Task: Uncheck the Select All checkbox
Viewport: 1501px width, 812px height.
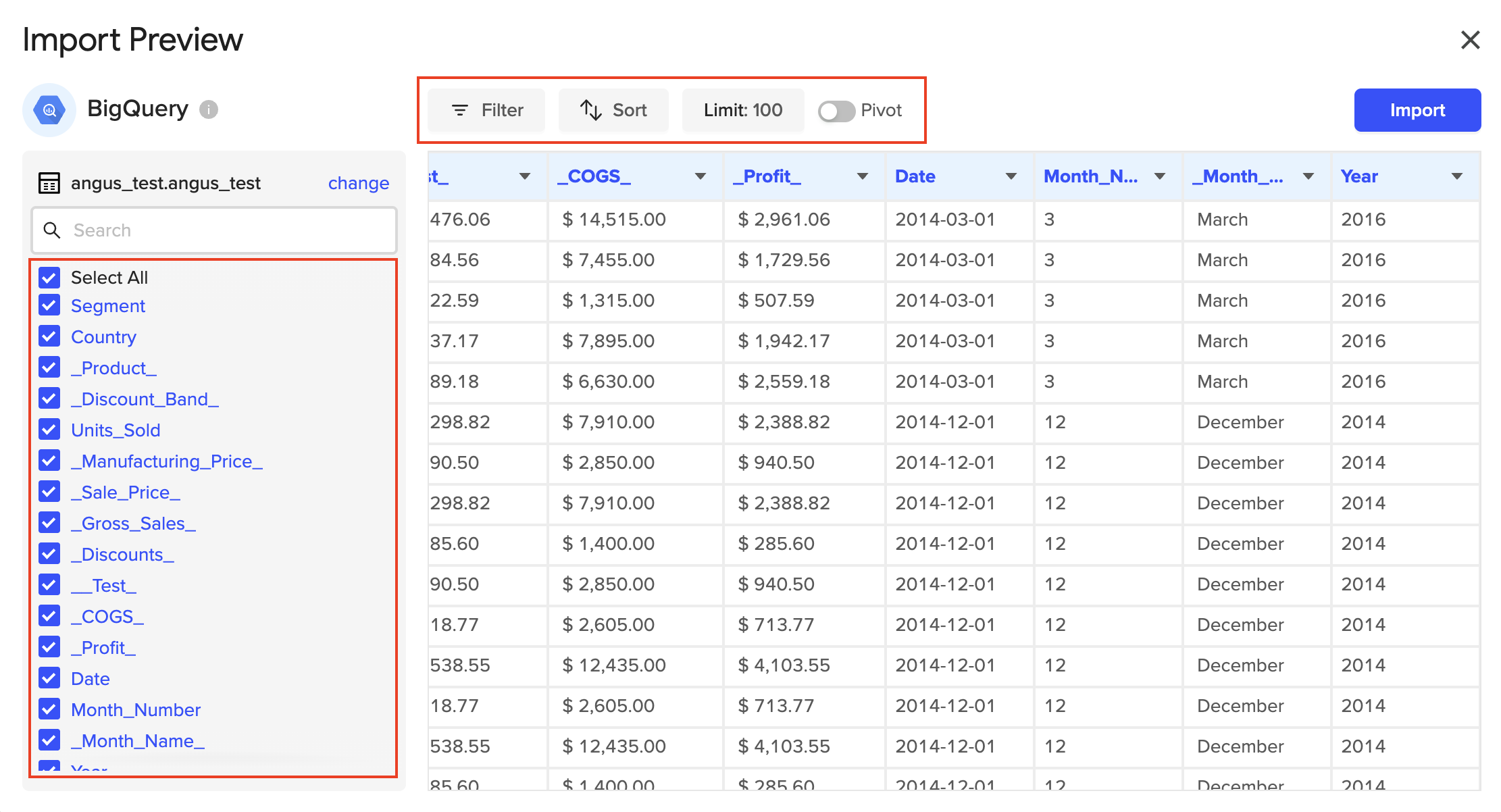Action: 49,278
